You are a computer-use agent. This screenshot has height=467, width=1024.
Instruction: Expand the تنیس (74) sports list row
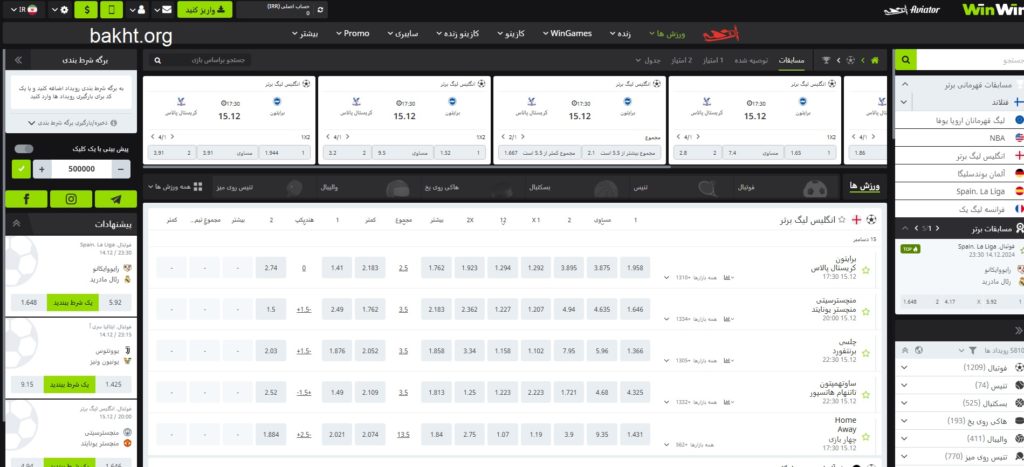[959, 385]
